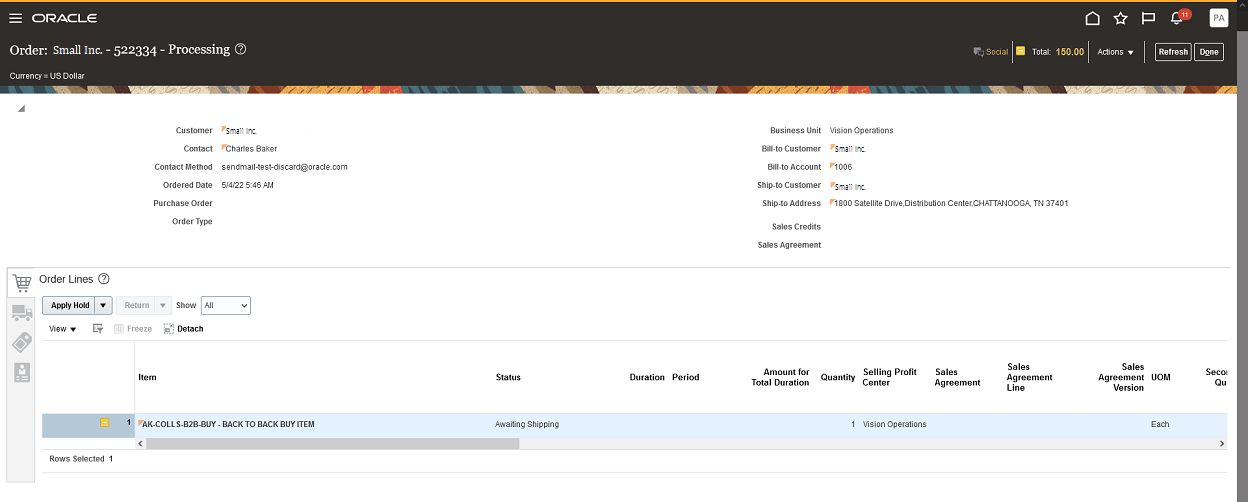
Task: Click the UOM column header
Action: tap(1160, 377)
